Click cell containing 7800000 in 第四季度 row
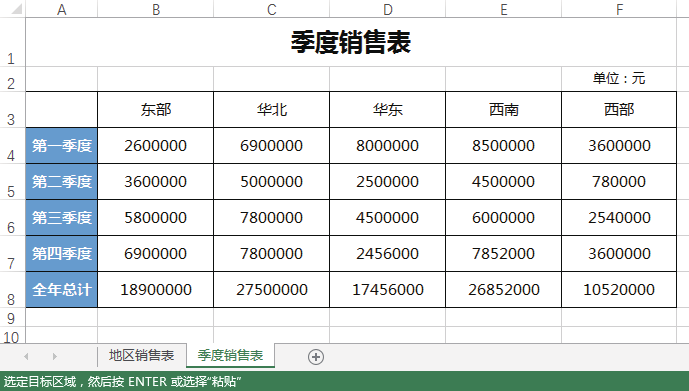This screenshot has width=689, height=391. pos(272,254)
